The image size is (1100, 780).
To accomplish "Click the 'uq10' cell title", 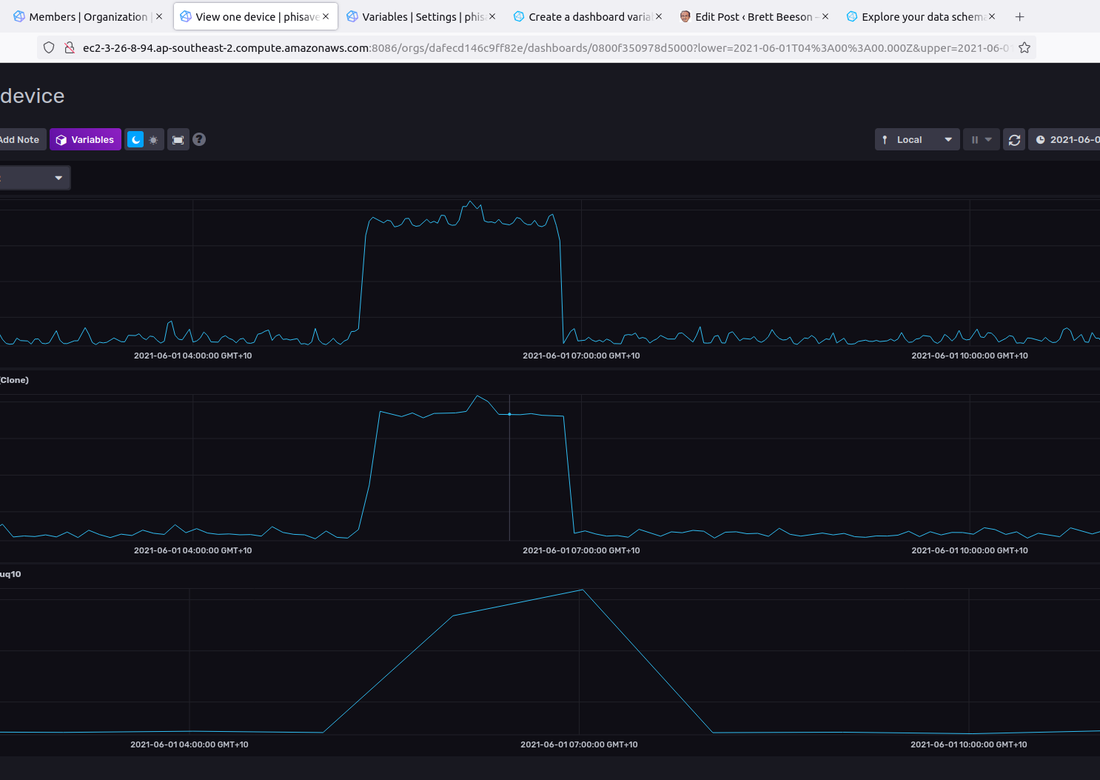I will (11, 574).
